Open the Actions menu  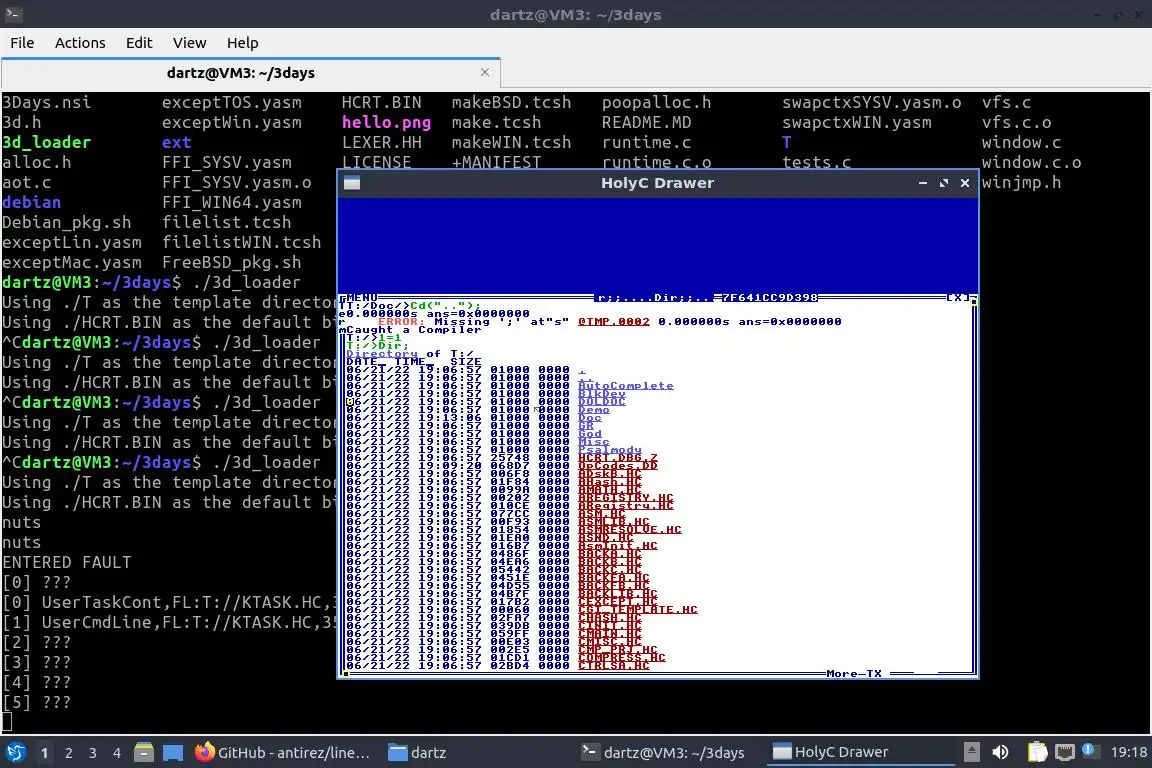tap(80, 43)
